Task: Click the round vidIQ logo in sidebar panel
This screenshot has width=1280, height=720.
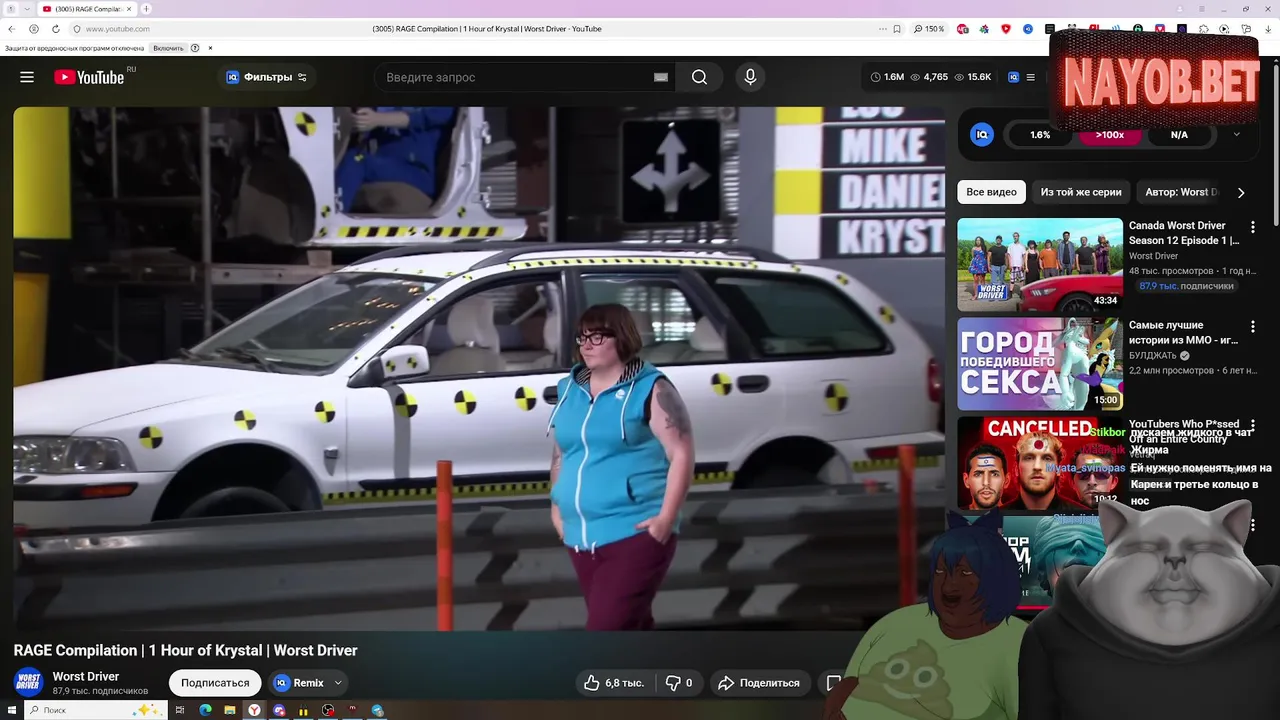Action: [982, 134]
